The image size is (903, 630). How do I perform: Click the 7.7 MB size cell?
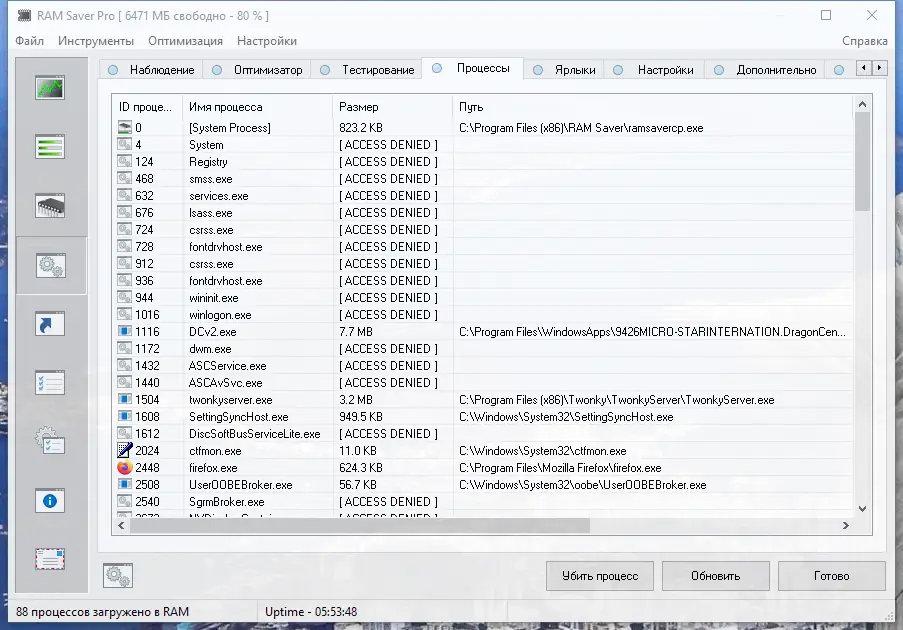click(356, 332)
